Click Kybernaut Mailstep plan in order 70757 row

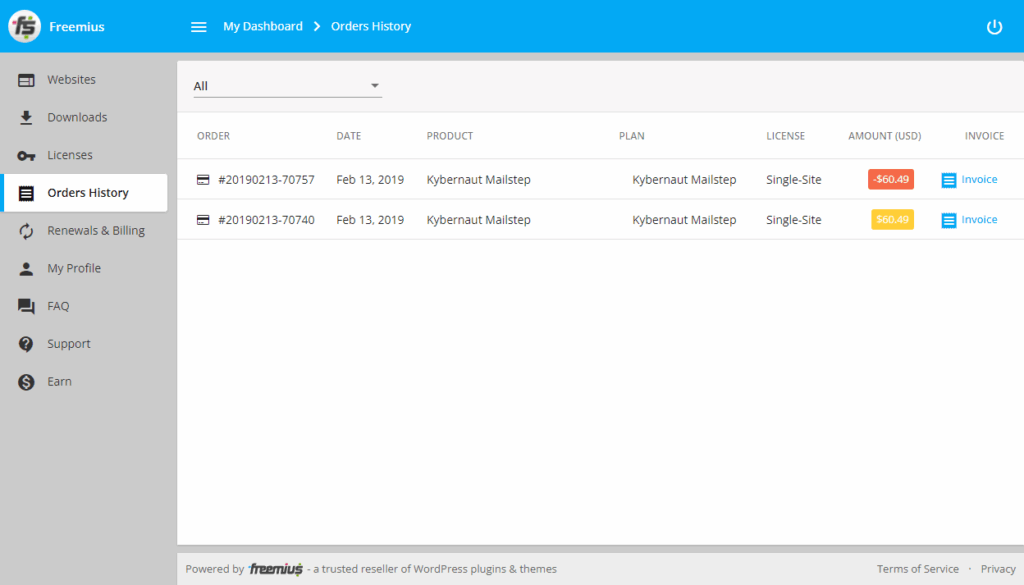(x=684, y=180)
